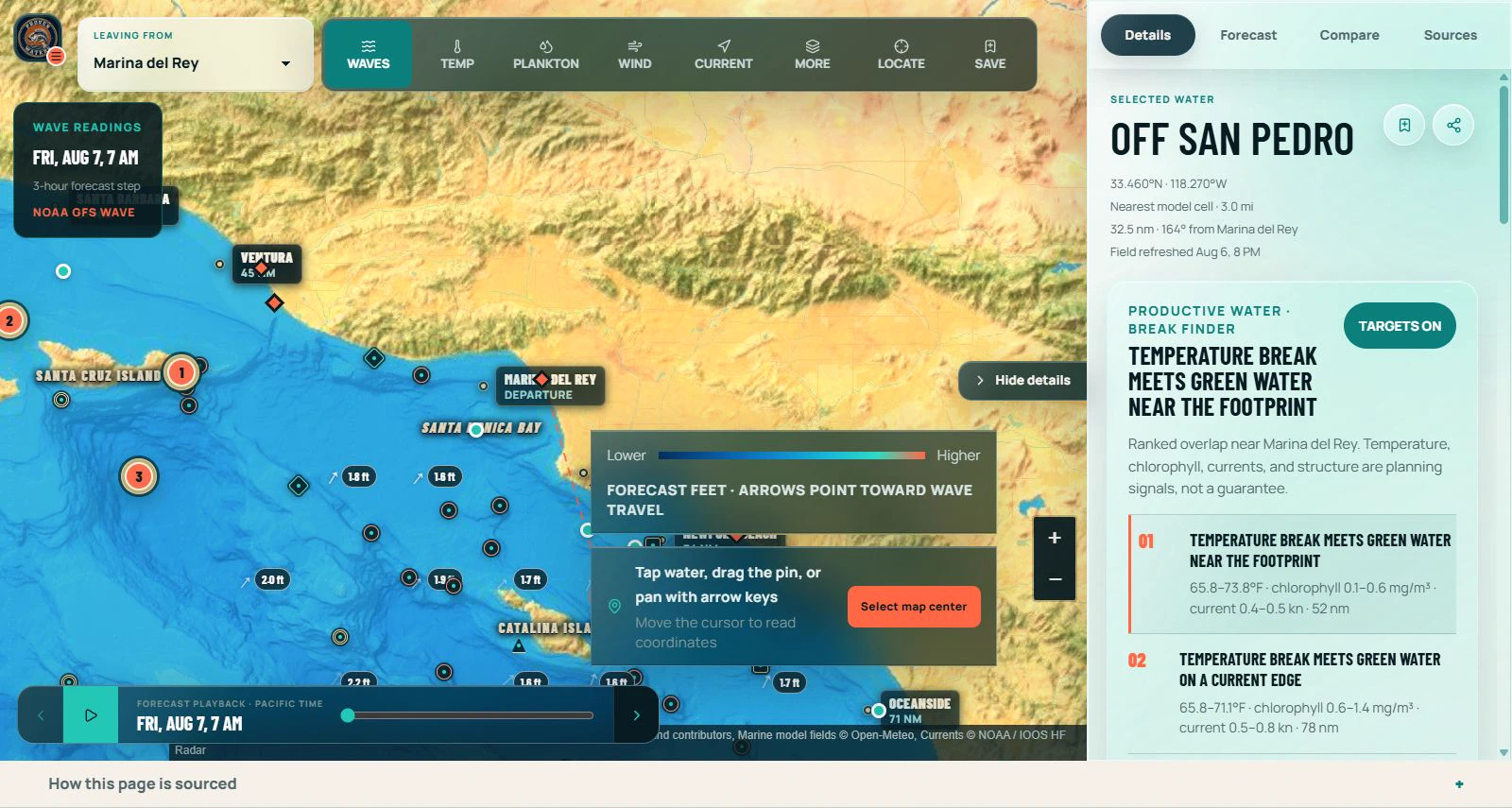Click Select map center button
This screenshot has height=808, width=1512.
pos(914,607)
